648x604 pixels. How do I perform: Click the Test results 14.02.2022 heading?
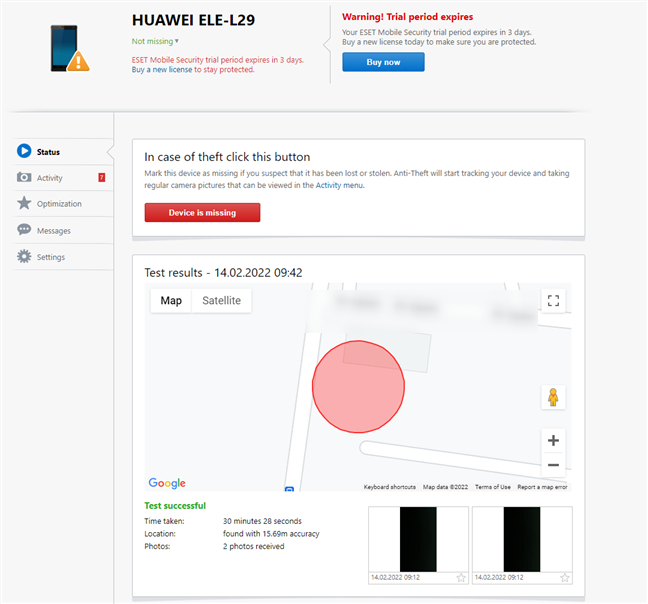(x=223, y=273)
